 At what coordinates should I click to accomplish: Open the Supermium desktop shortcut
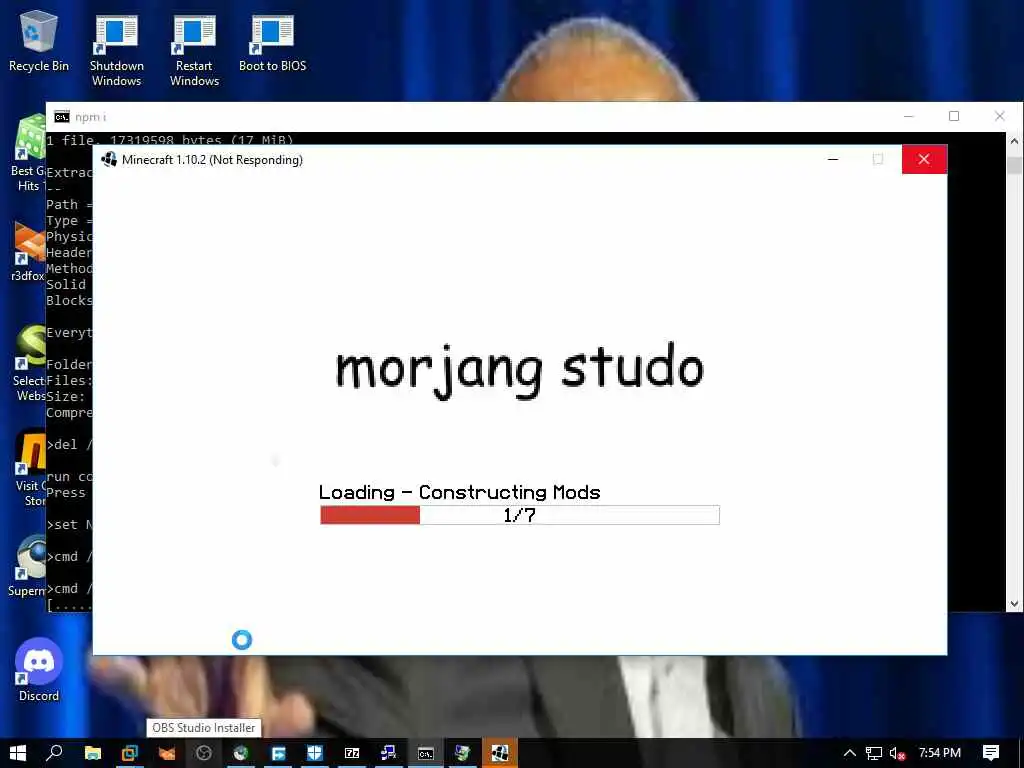pos(27,565)
